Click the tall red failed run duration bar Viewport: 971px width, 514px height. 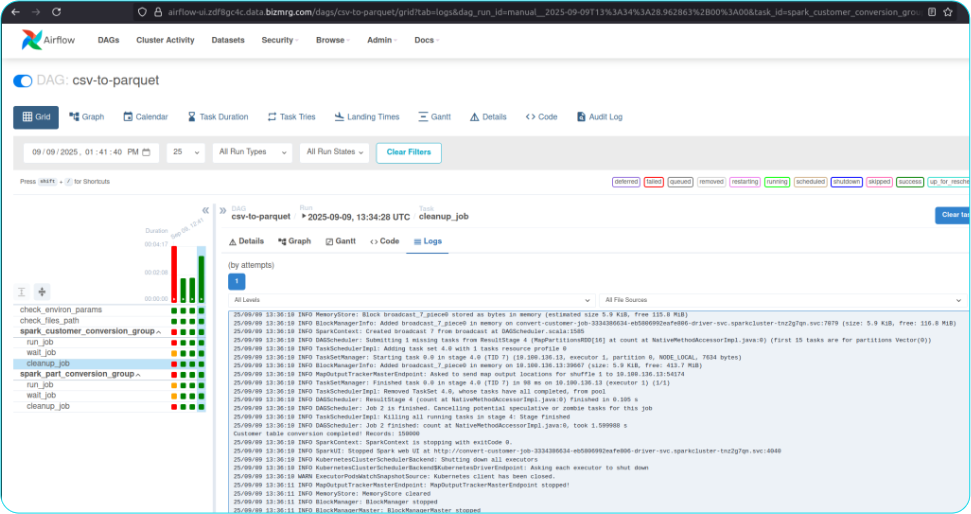click(x=174, y=274)
